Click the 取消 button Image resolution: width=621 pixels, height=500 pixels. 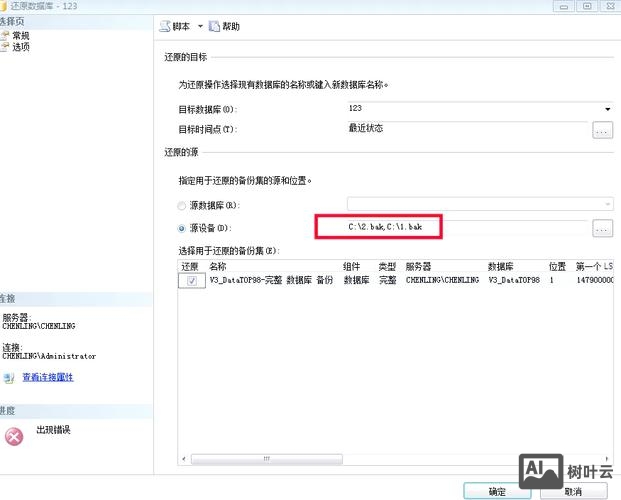click(x=573, y=492)
